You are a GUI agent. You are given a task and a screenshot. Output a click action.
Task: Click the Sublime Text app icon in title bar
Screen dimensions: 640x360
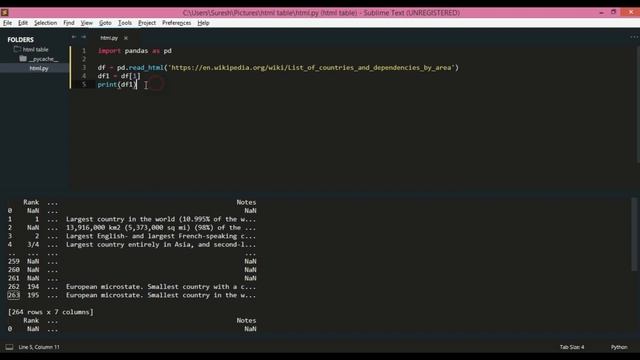pos(5,12)
